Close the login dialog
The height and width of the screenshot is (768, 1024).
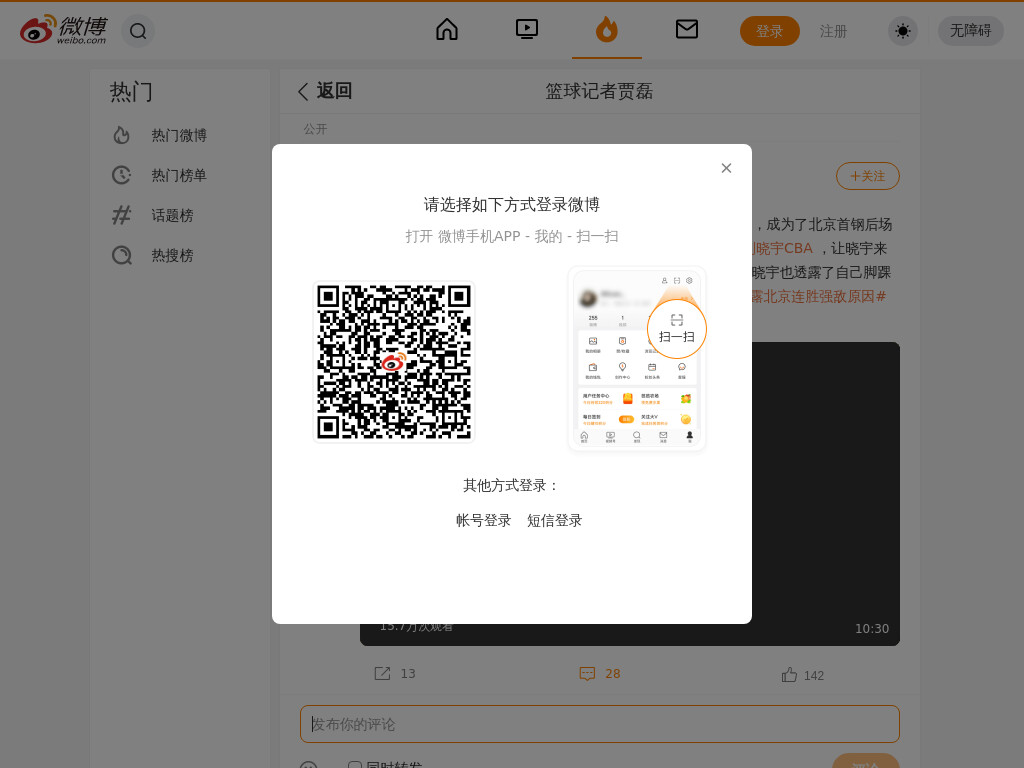tap(726, 168)
